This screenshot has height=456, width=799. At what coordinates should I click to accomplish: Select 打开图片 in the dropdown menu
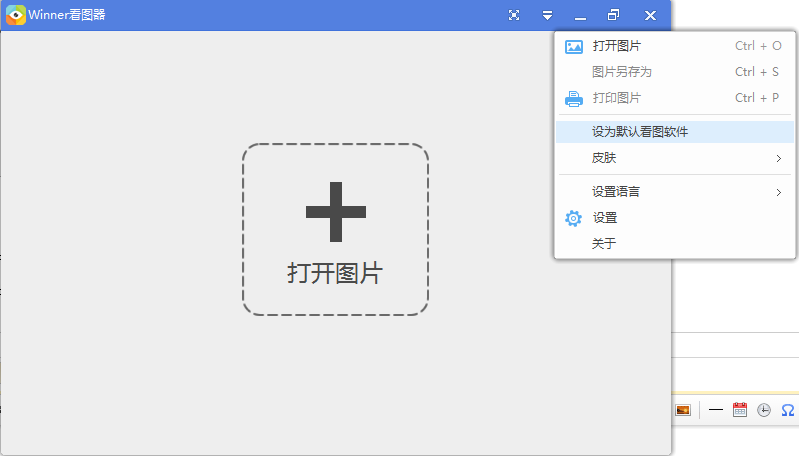pos(616,46)
